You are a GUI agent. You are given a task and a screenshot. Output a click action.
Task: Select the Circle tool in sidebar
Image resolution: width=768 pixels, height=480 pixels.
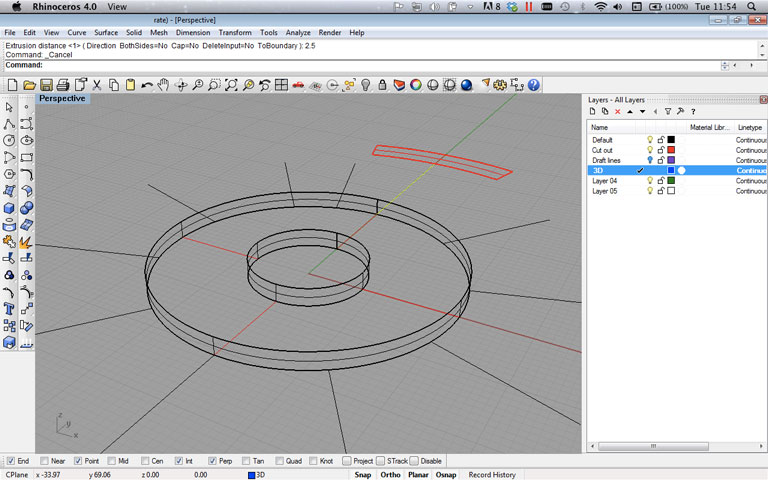click(9, 141)
